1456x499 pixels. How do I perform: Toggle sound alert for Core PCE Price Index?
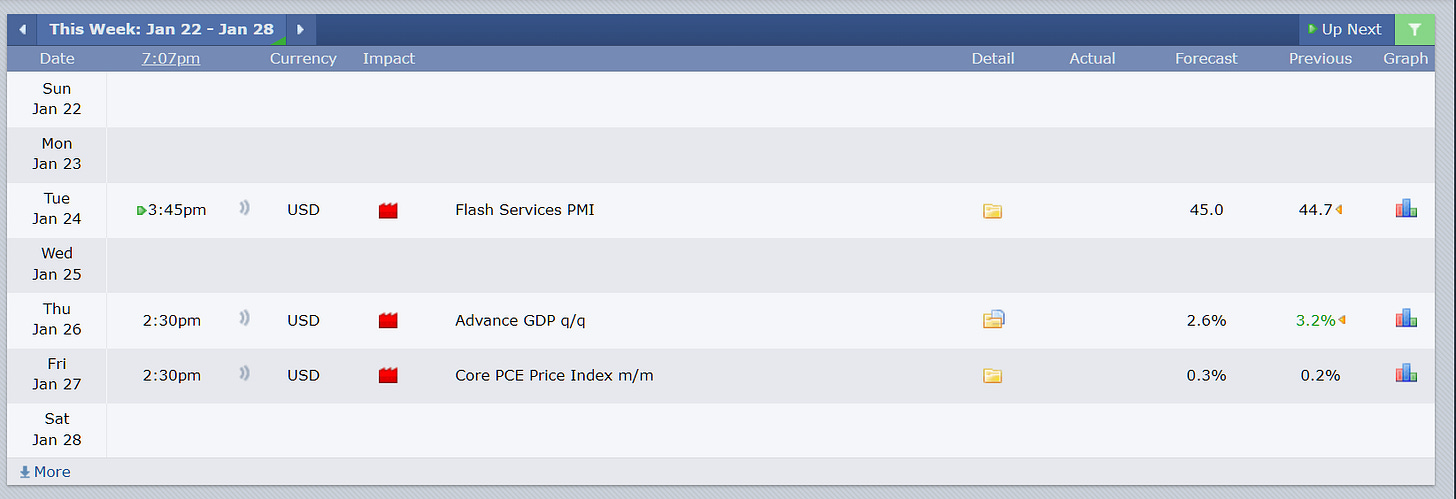(245, 374)
